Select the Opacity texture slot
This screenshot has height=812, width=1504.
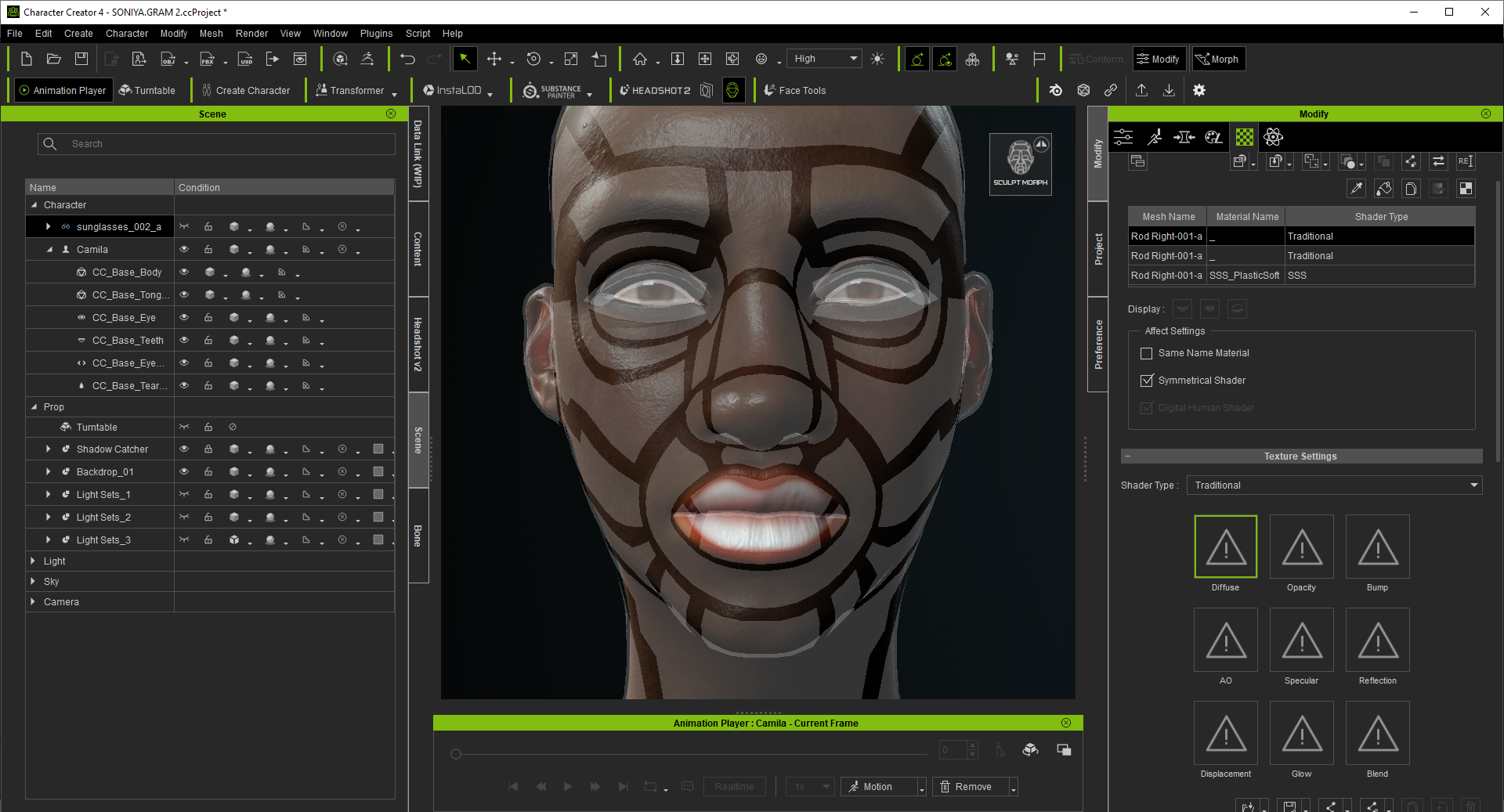1302,547
